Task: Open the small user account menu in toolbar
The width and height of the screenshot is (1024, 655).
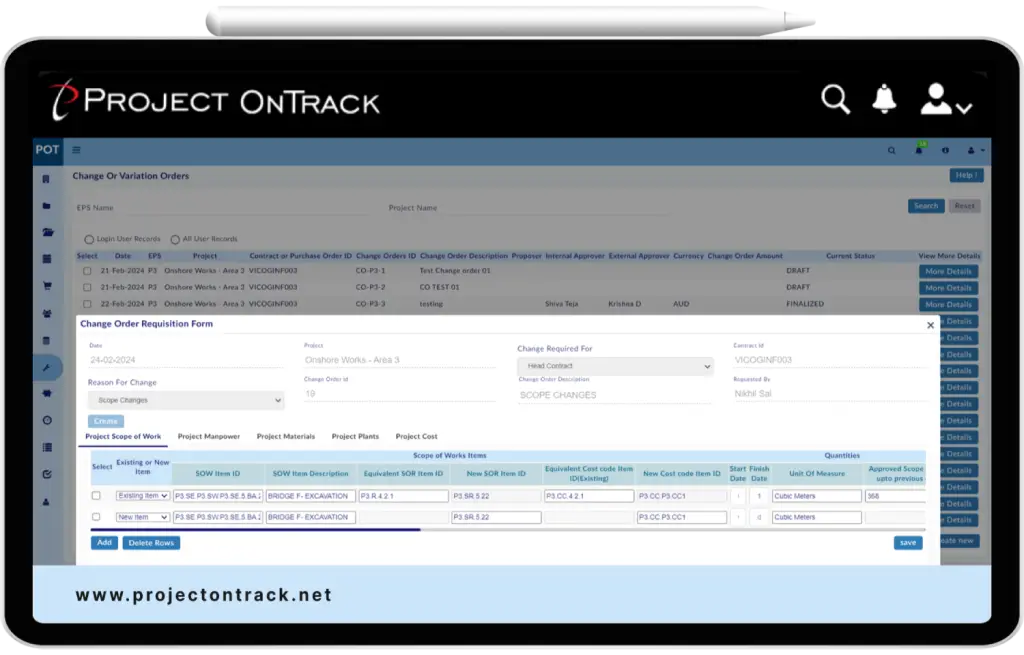Action: [975, 151]
